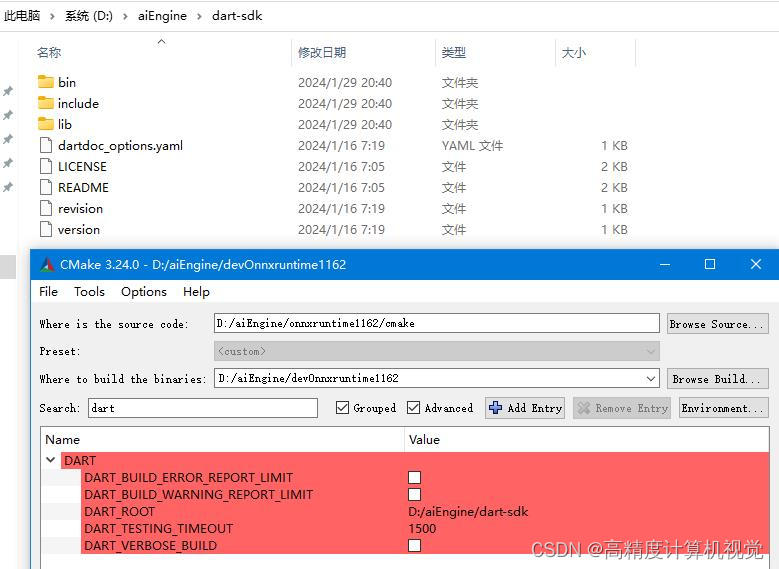Click the README file name

[83, 187]
